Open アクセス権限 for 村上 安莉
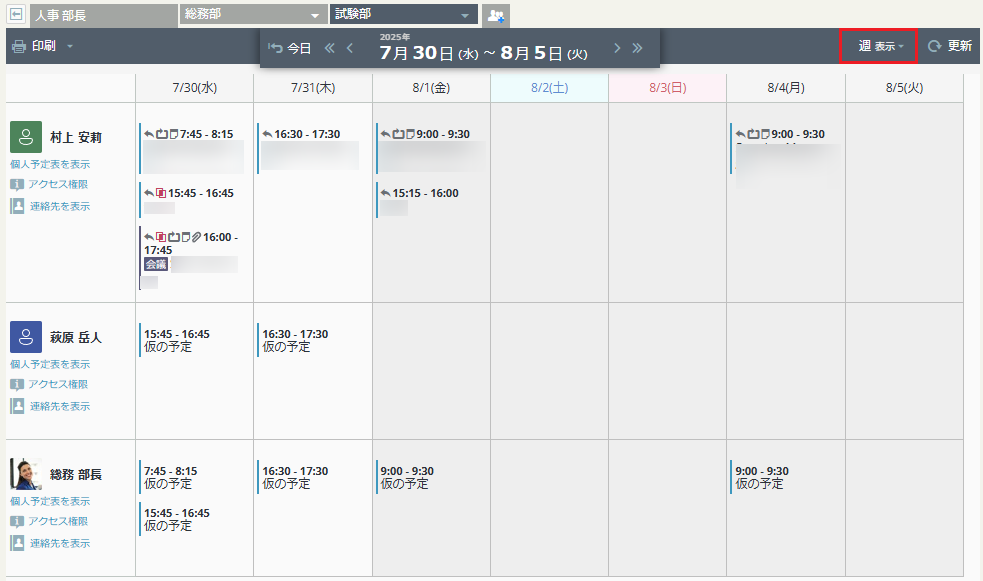 click(x=58, y=184)
